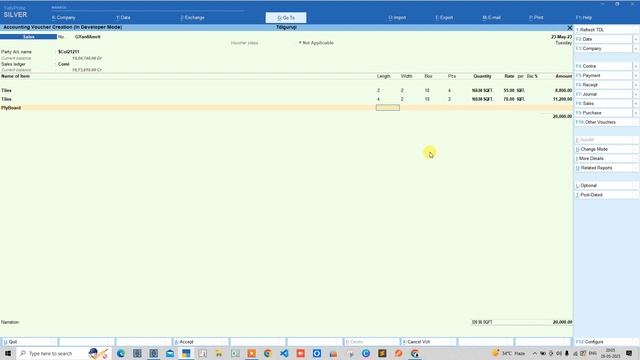
Task: Open O: Related Reports
Action: click(x=604, y=168)
